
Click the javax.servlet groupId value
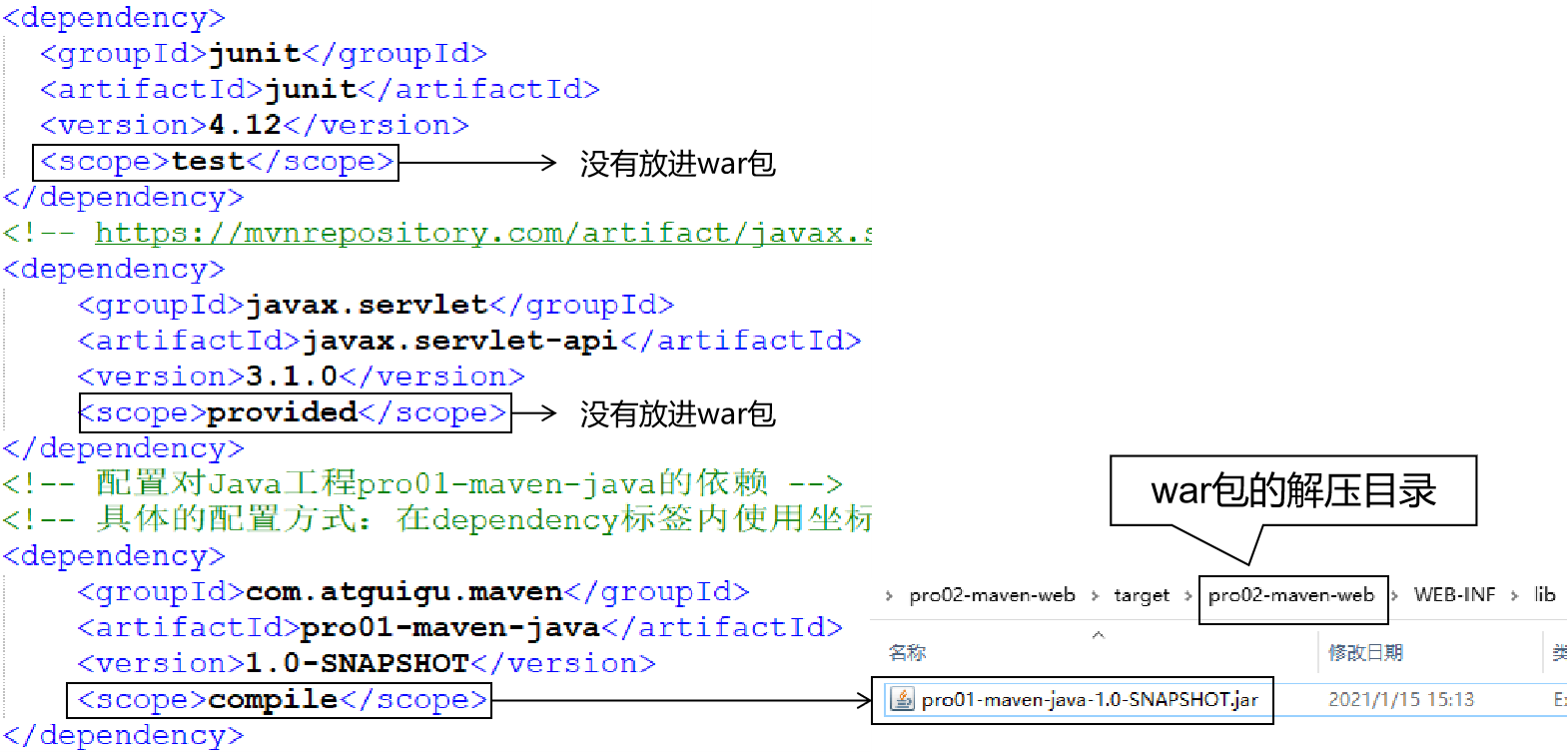(x=367, y=305)
